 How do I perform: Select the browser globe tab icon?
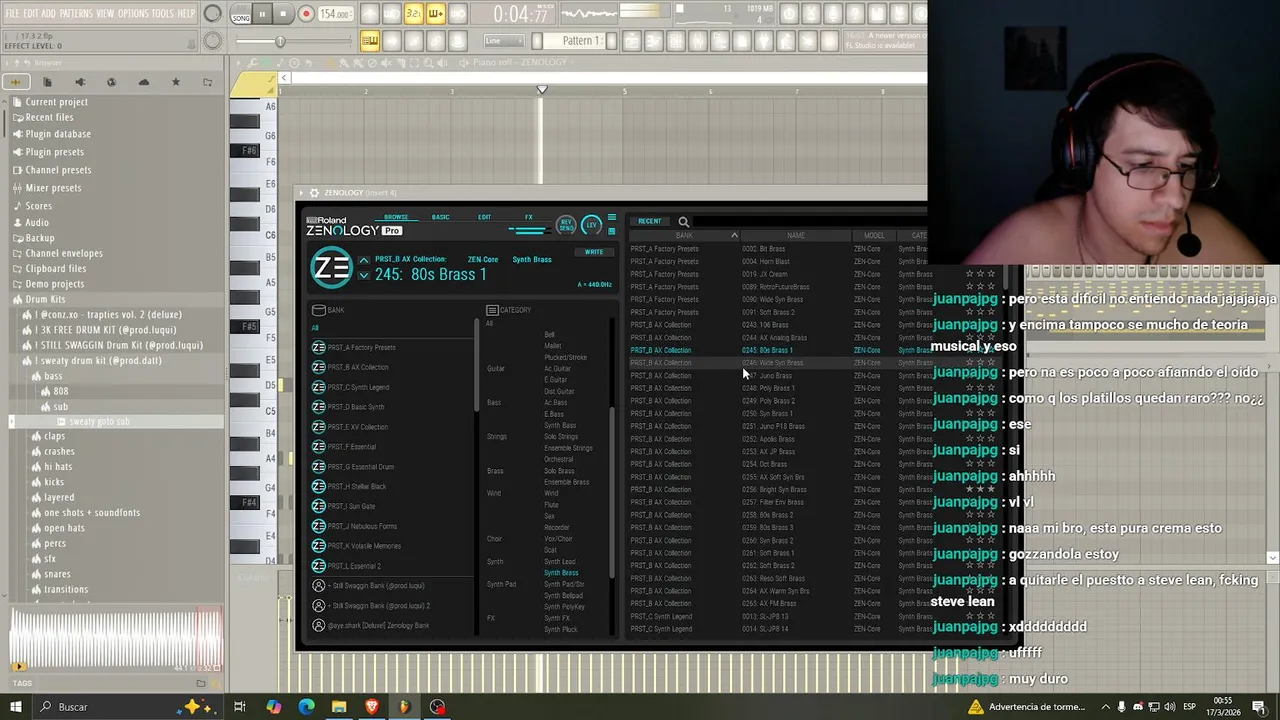point(111,82)
